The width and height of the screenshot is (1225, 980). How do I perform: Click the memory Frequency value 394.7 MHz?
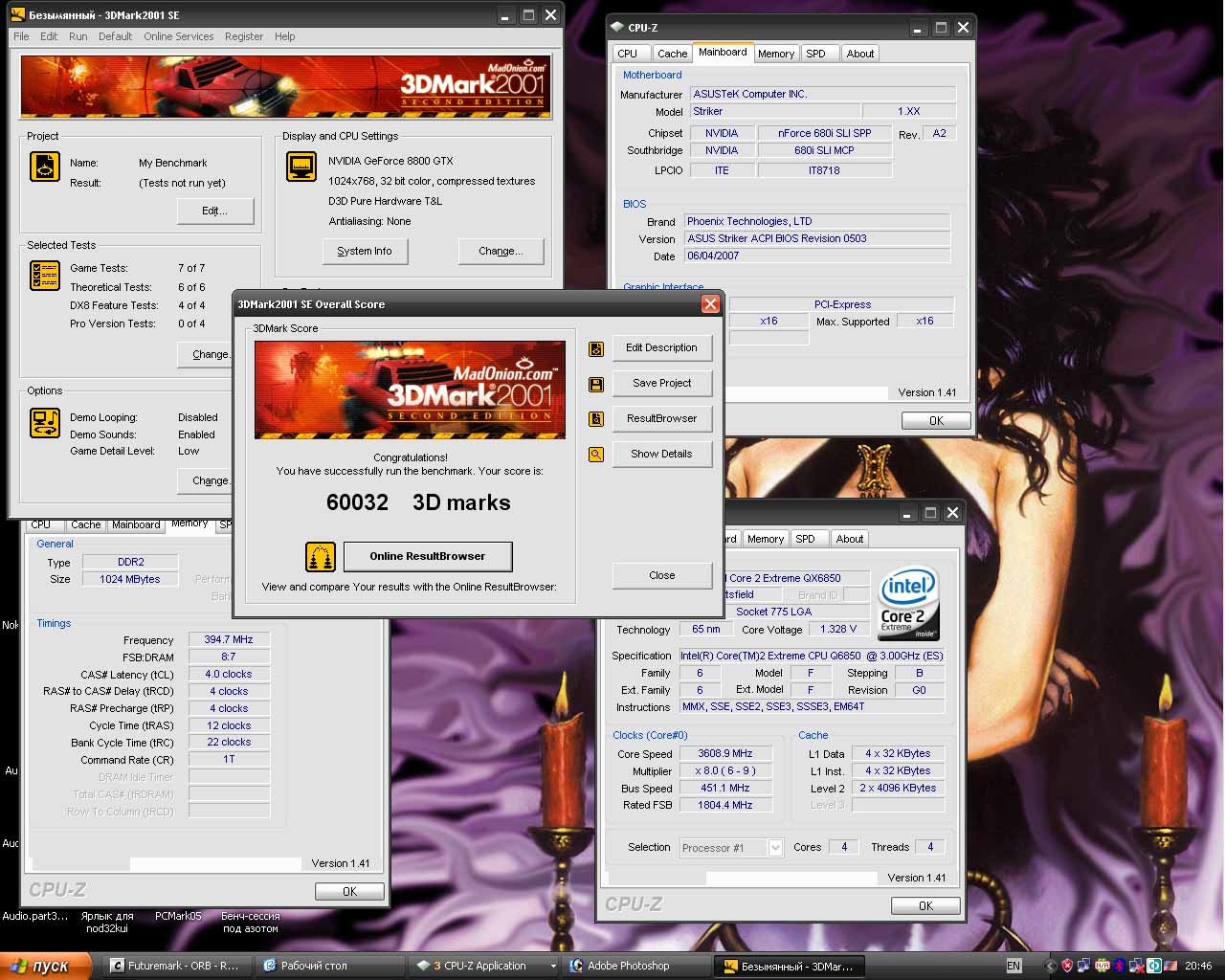(229, 640)
